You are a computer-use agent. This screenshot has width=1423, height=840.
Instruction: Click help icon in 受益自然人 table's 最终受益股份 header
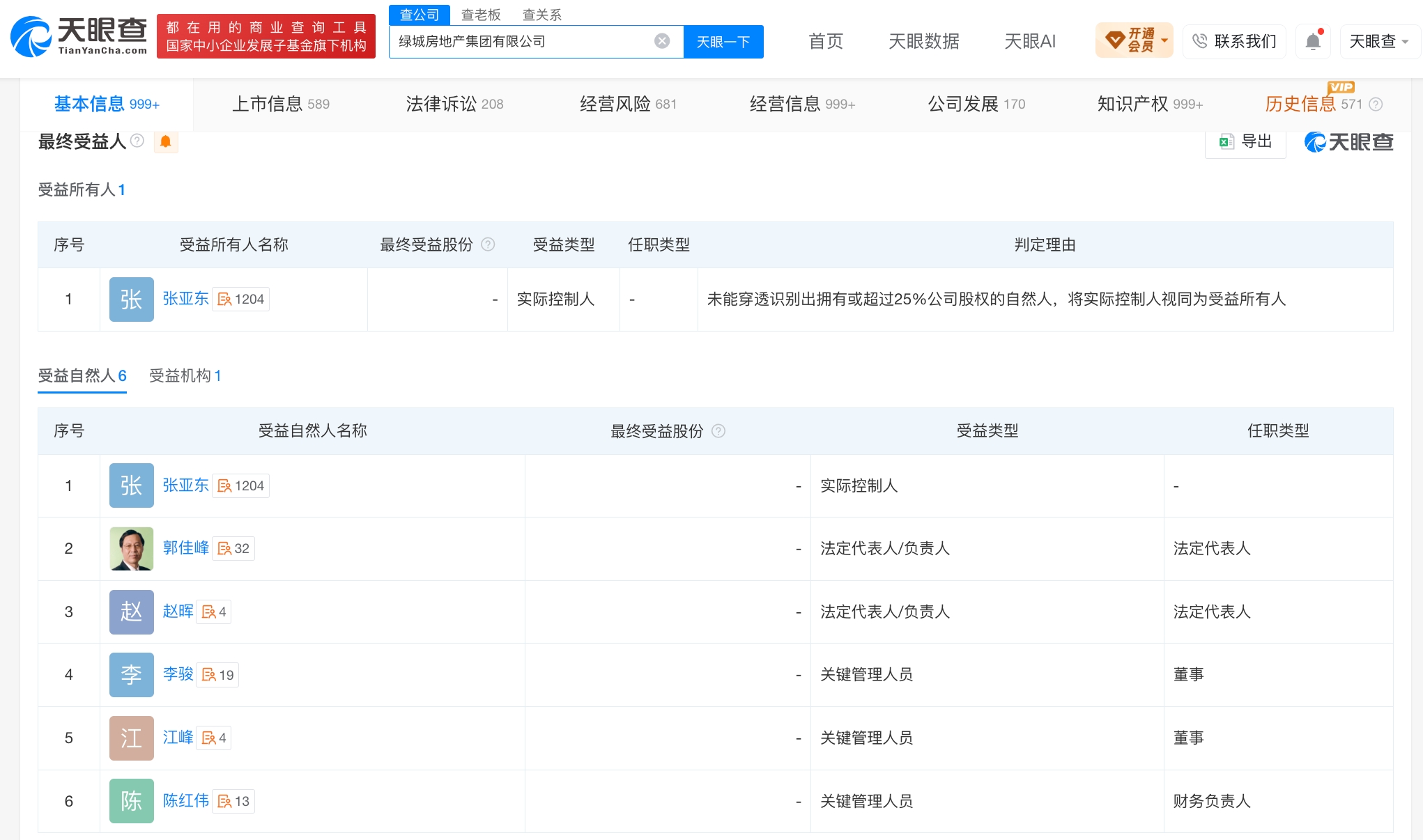tap(718, 431)
